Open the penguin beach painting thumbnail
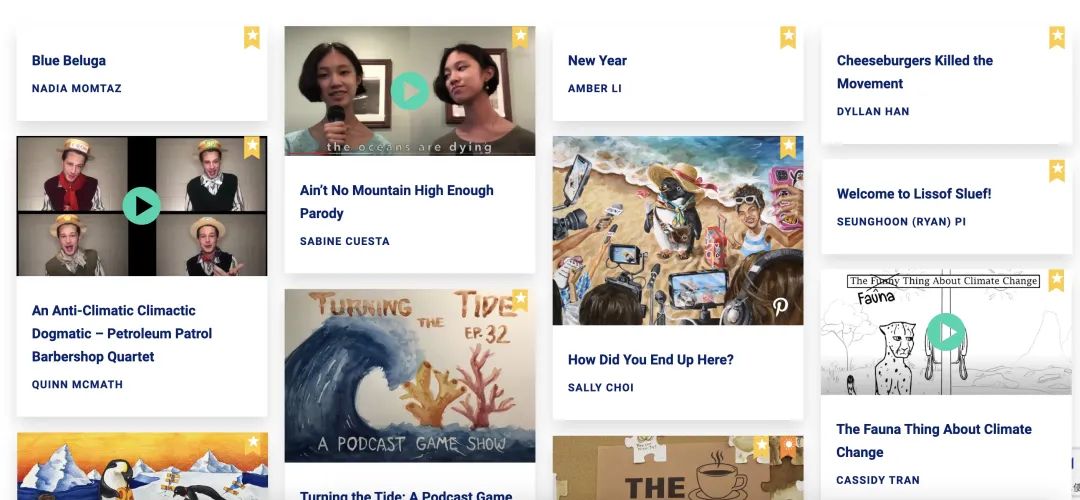This screenshot has width=1080, height=500. click(x=678, y=230)
